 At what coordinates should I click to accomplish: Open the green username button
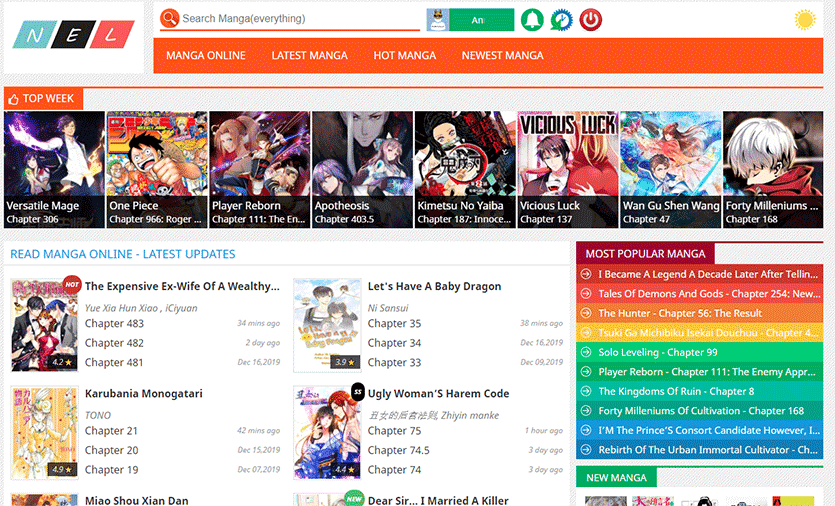(481, 20)
